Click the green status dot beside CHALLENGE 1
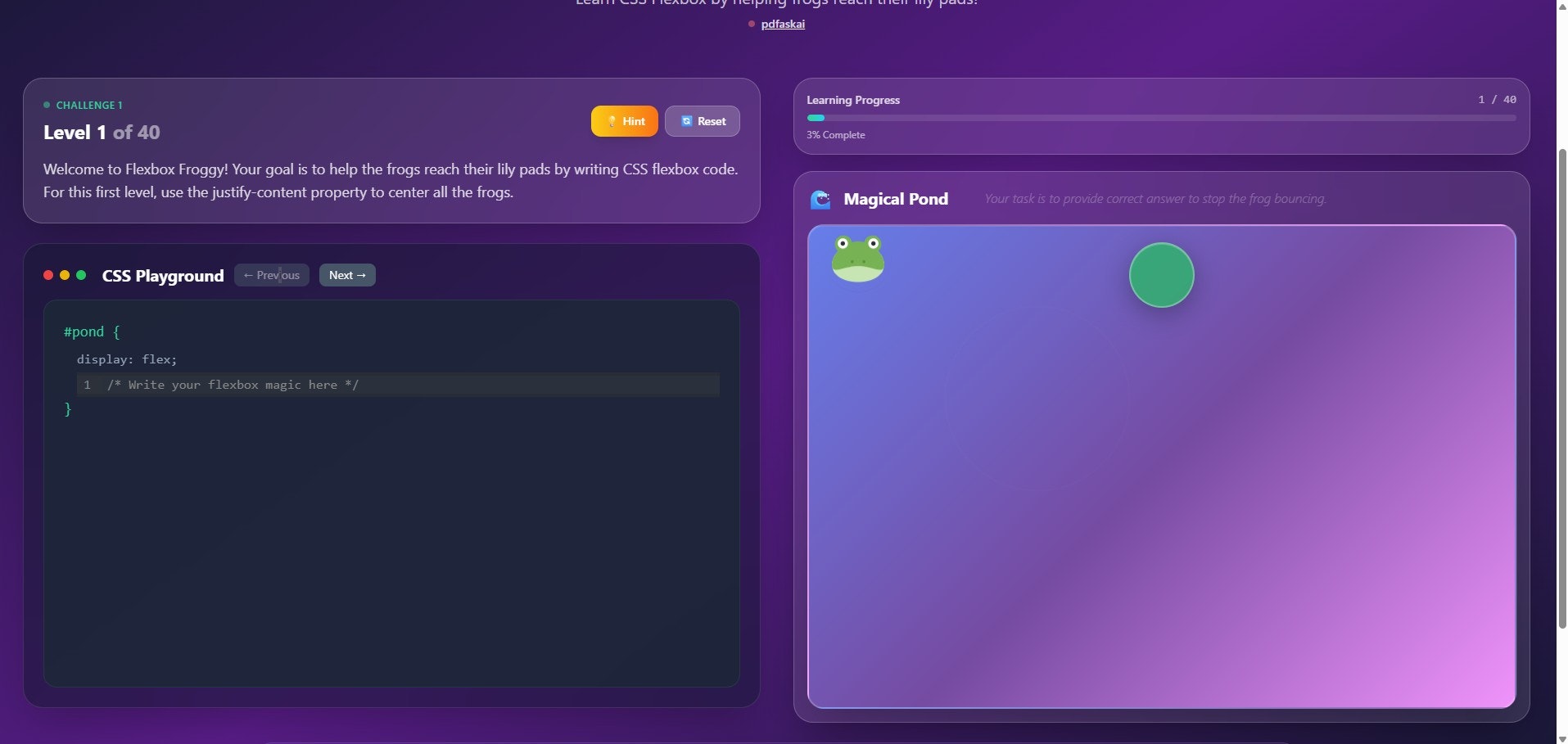 point(46,105)
